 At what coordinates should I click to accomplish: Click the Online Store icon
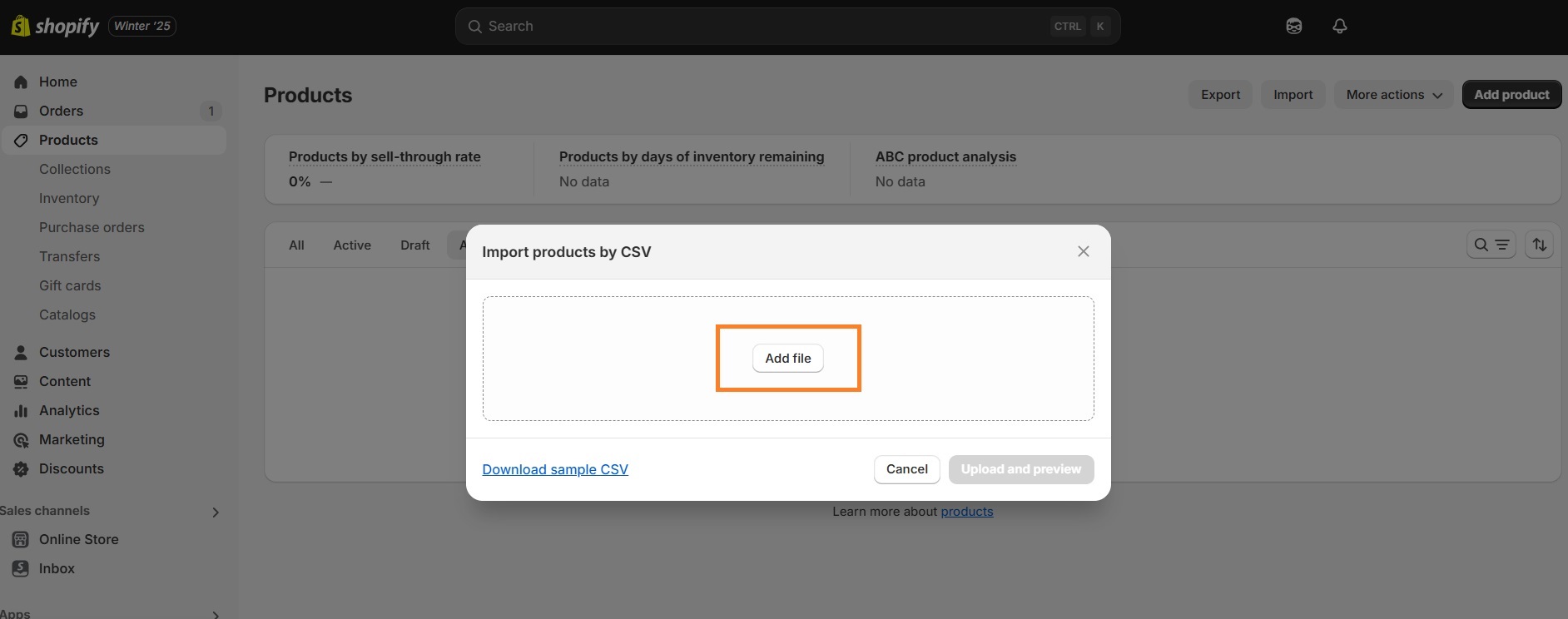21,539
